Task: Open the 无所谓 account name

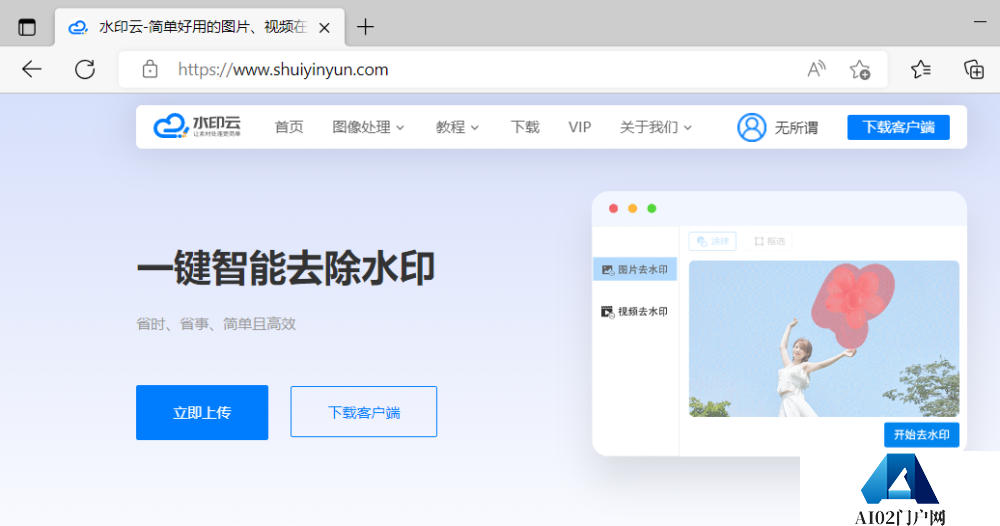Action: (797, 128)
